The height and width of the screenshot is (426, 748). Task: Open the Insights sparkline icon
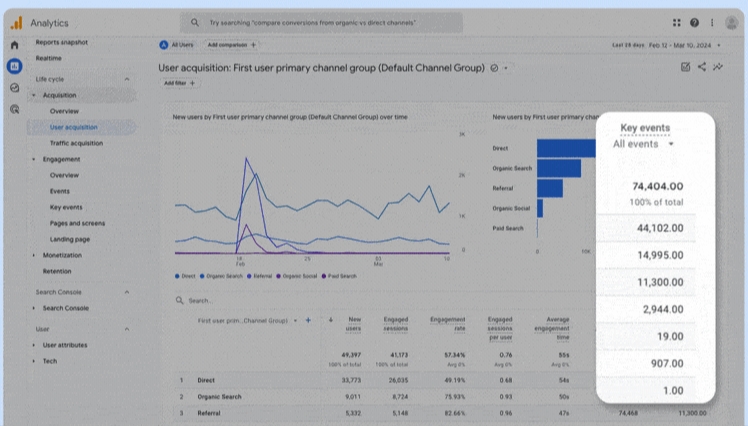pos(718,67)
